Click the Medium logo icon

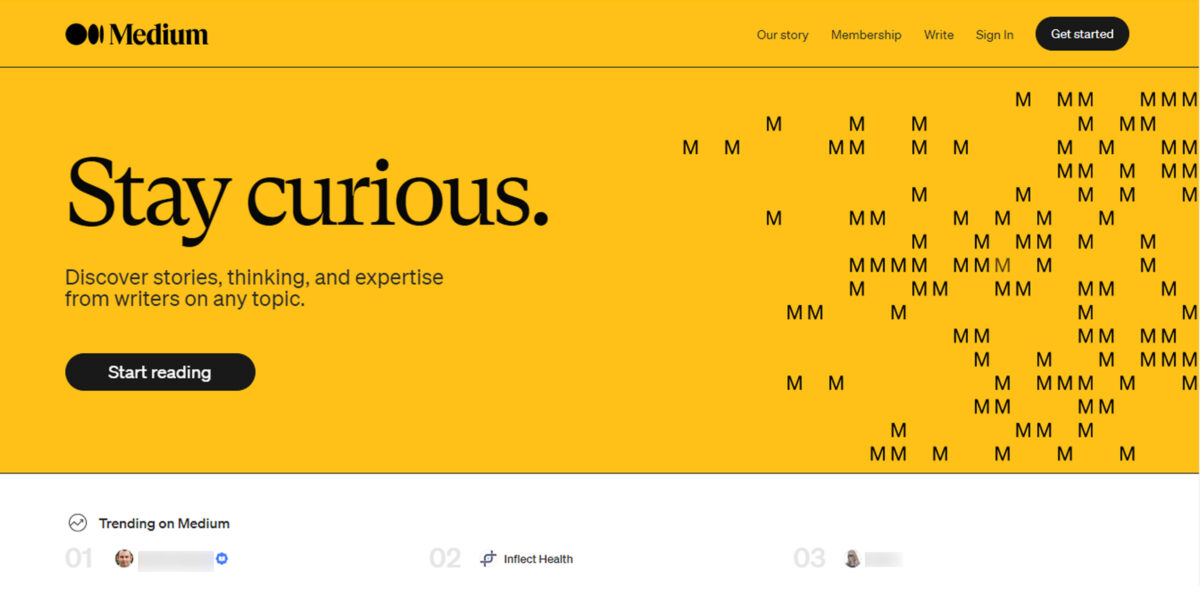click(85, 33)
